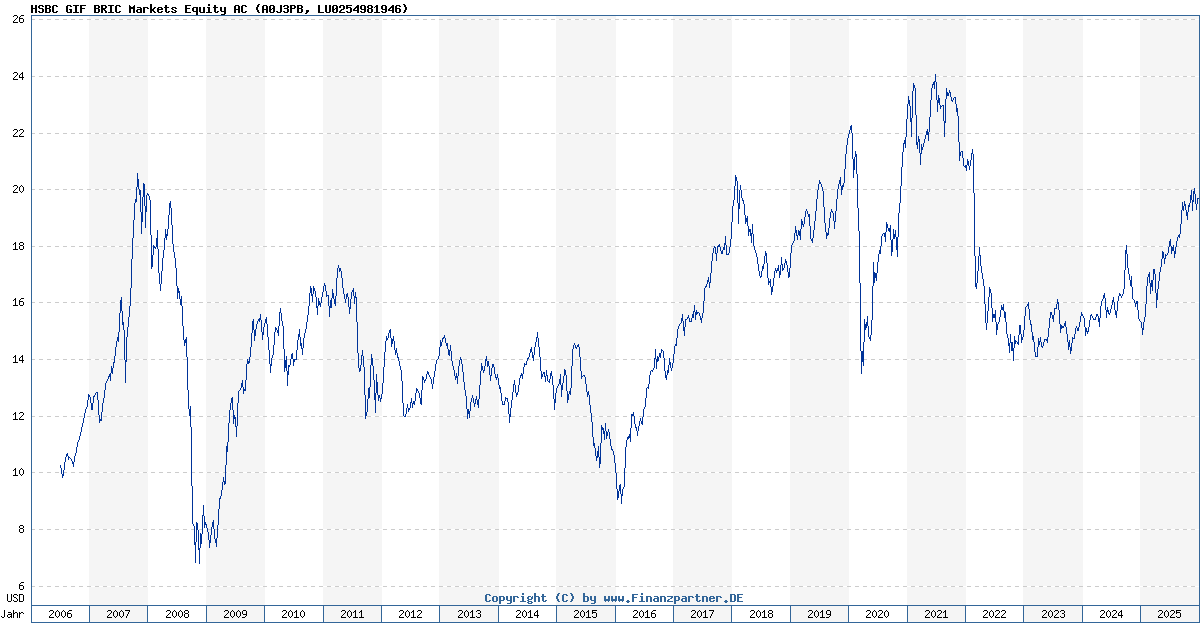Select the year 2019 axis label

click(x=818, y=616)
